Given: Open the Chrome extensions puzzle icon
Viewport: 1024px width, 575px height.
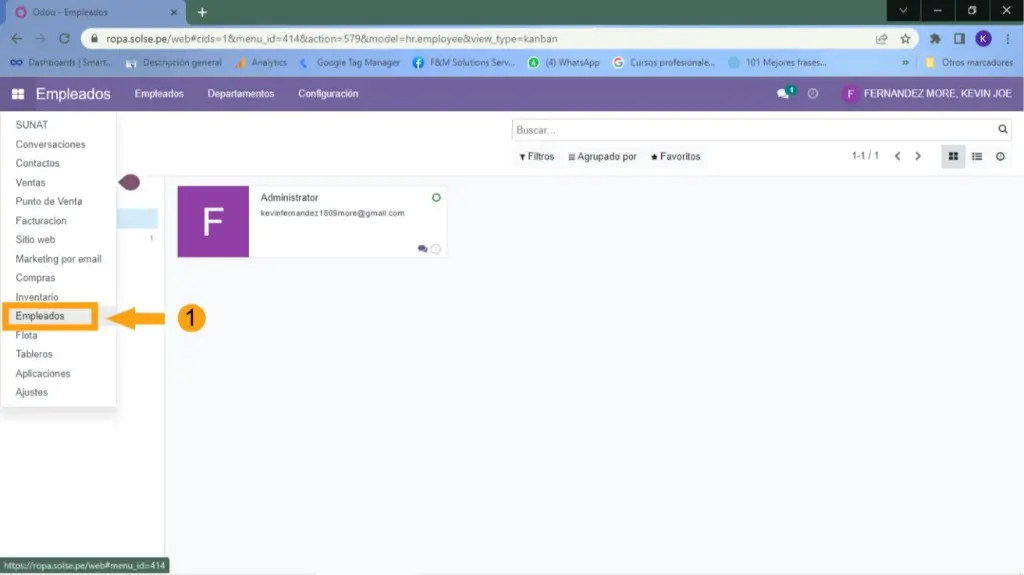Looking at the screenshot, I should click(x=935, y=39).
